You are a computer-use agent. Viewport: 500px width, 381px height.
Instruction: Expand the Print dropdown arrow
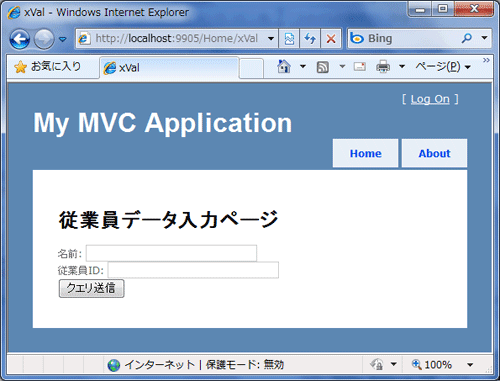point(402,67)
